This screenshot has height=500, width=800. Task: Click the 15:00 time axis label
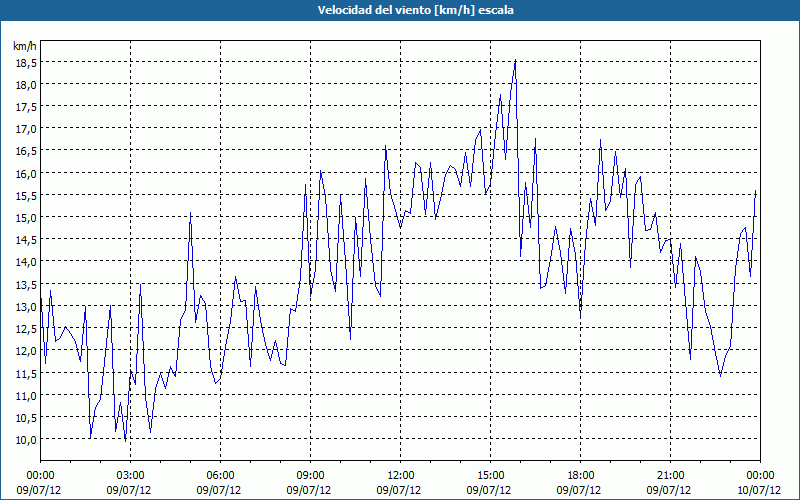[x=490, y=476]
